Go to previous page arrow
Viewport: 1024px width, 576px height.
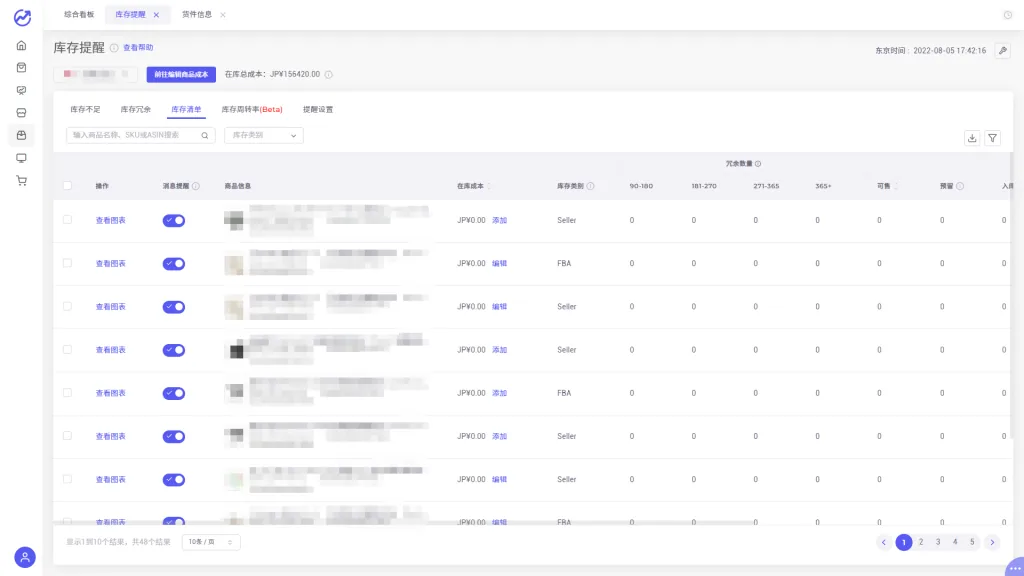click(884, 542)
